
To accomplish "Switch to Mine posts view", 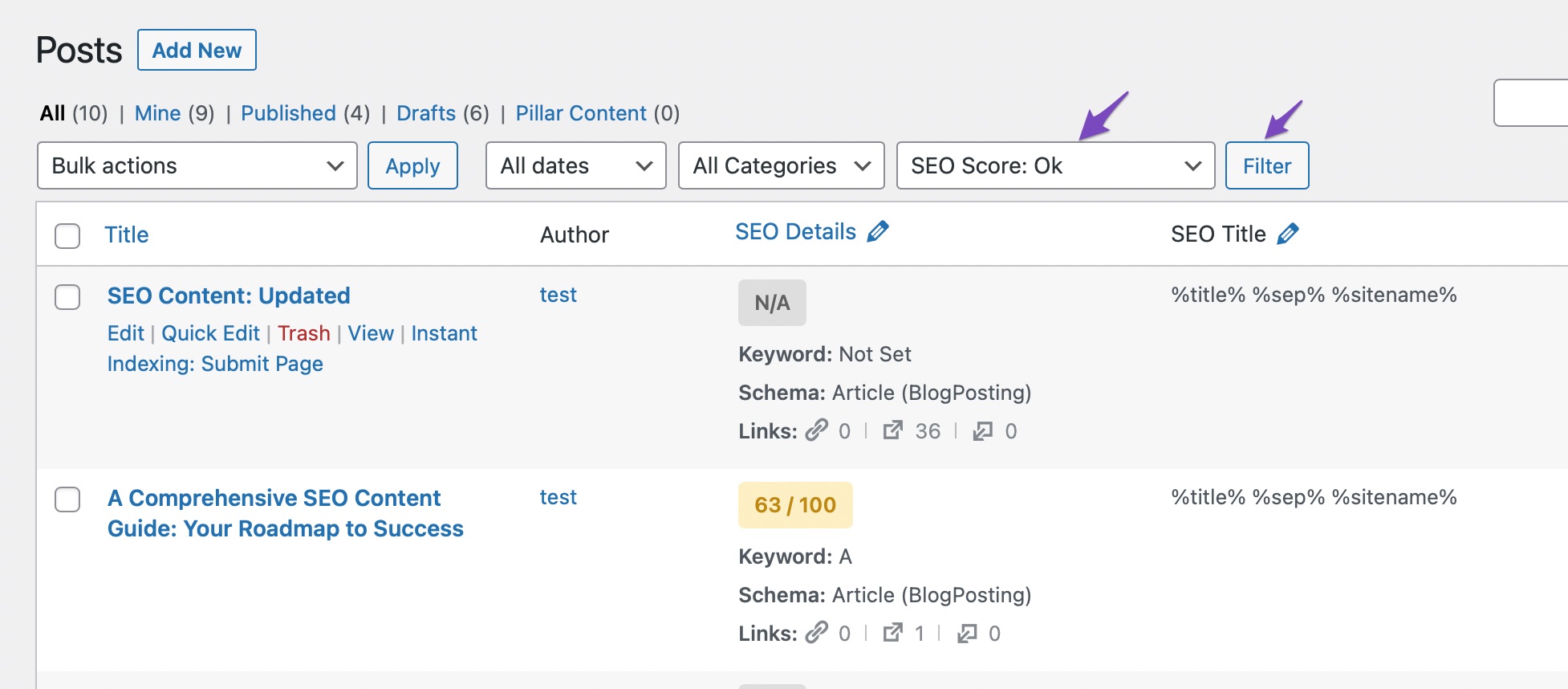I will point(157,113).
